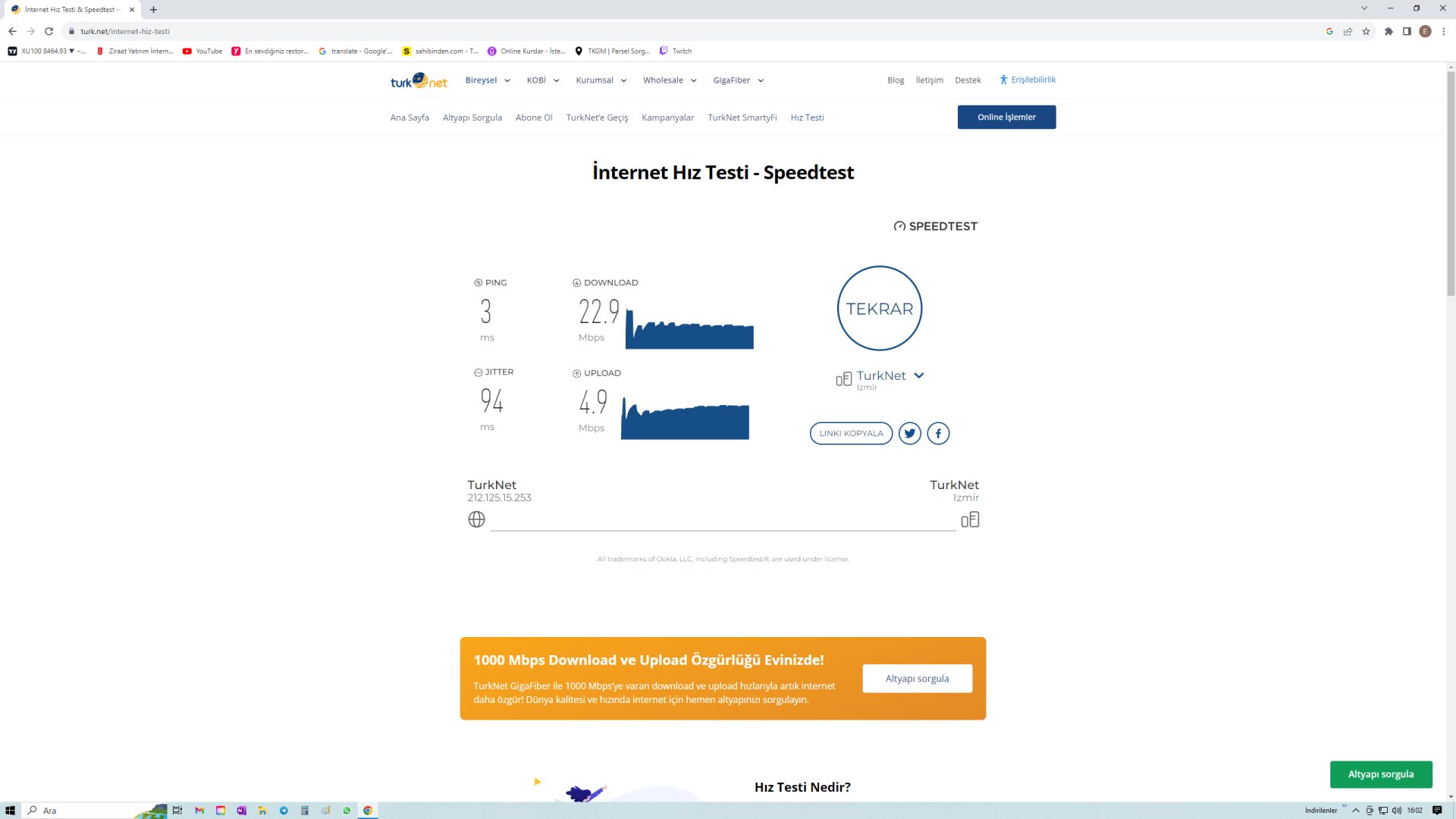Go to the Kampanyalar menu item
The height and width of the screenshot is (819, 1456).
tap(667, 118)
